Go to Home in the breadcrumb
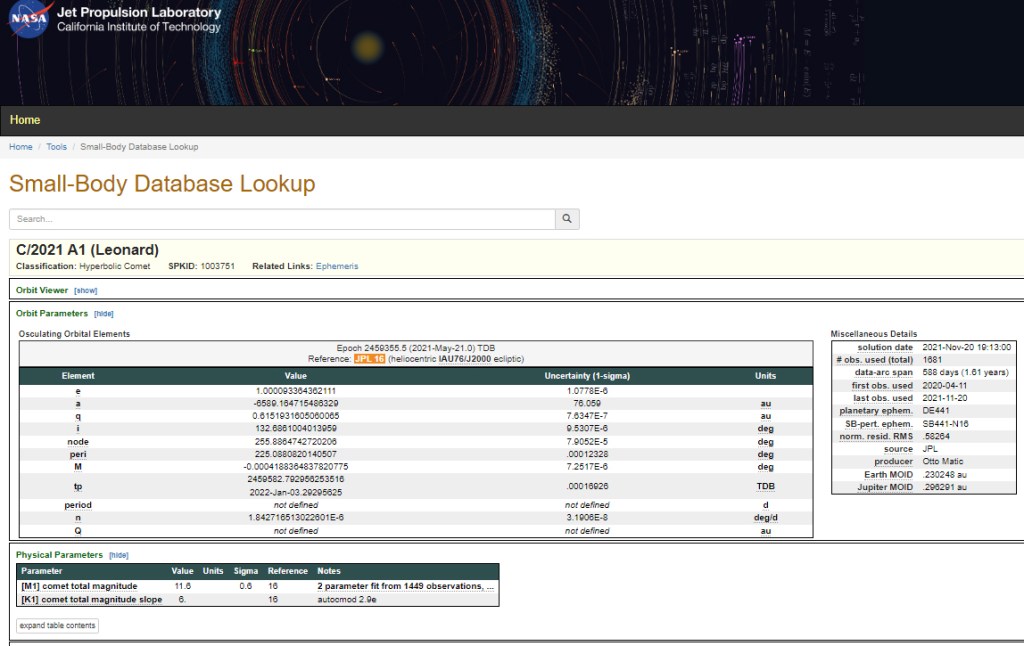Viewport: 1024px width, 646px height. [x=21, y=147]
